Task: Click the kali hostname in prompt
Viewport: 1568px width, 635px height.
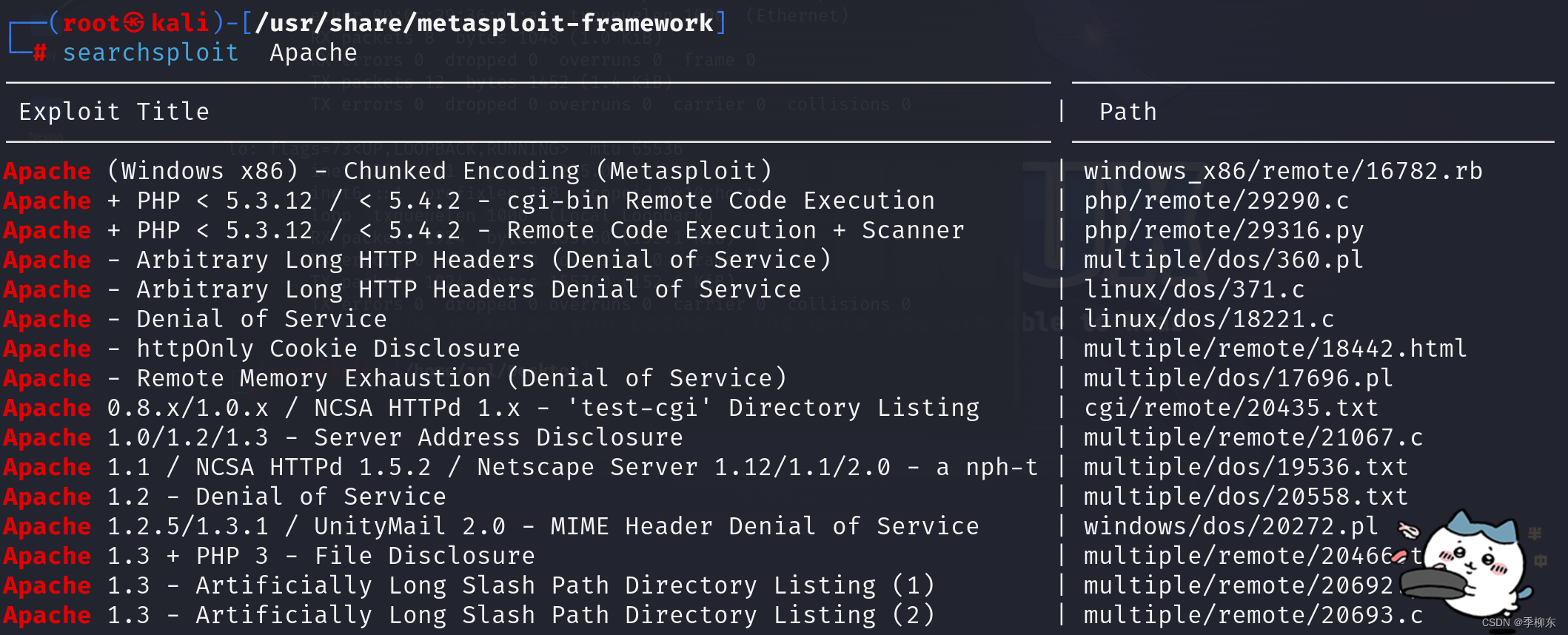Action: coord(180,23)
